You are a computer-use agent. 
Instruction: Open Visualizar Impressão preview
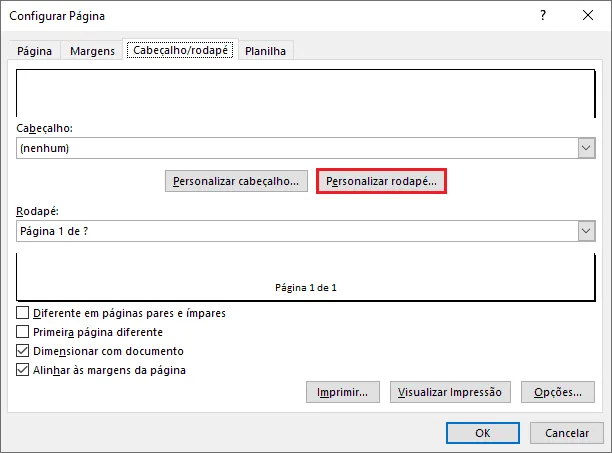(x=450, y=392)
